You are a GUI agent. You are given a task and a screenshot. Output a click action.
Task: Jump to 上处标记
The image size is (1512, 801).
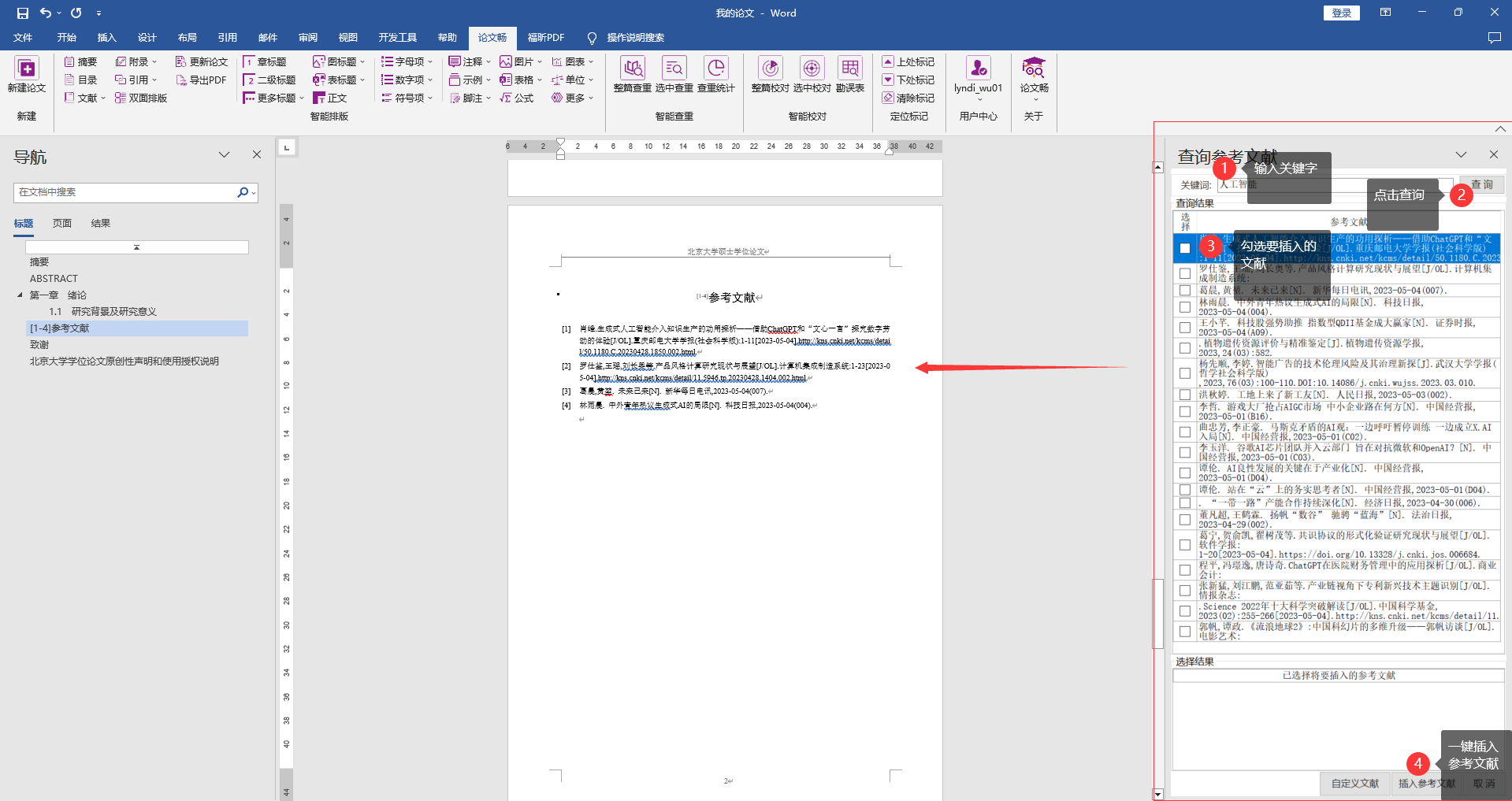908,61
